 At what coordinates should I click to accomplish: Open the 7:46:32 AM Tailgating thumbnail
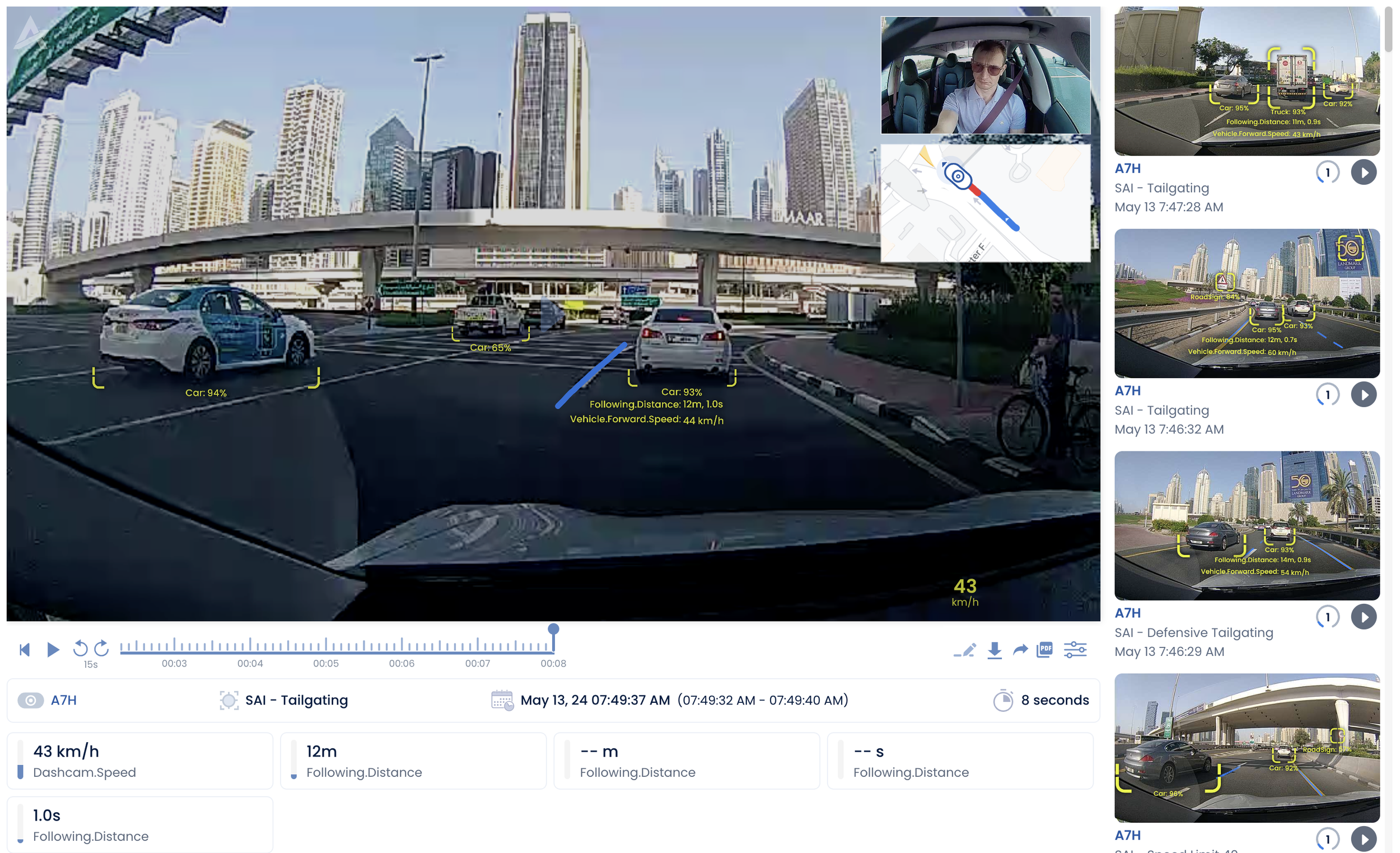[1247, 303]
